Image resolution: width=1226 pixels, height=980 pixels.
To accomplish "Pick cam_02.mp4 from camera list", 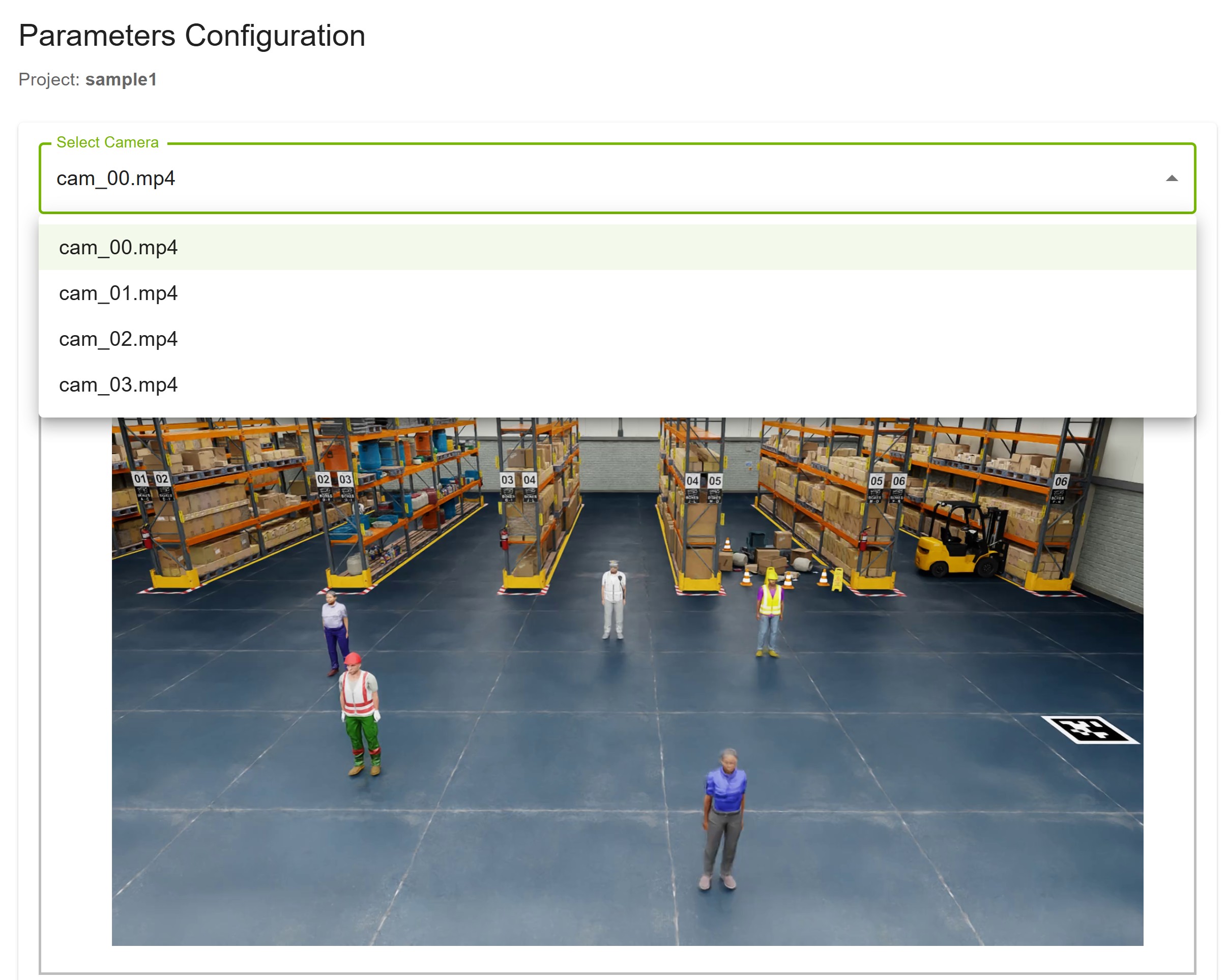I will pos(119,339).
